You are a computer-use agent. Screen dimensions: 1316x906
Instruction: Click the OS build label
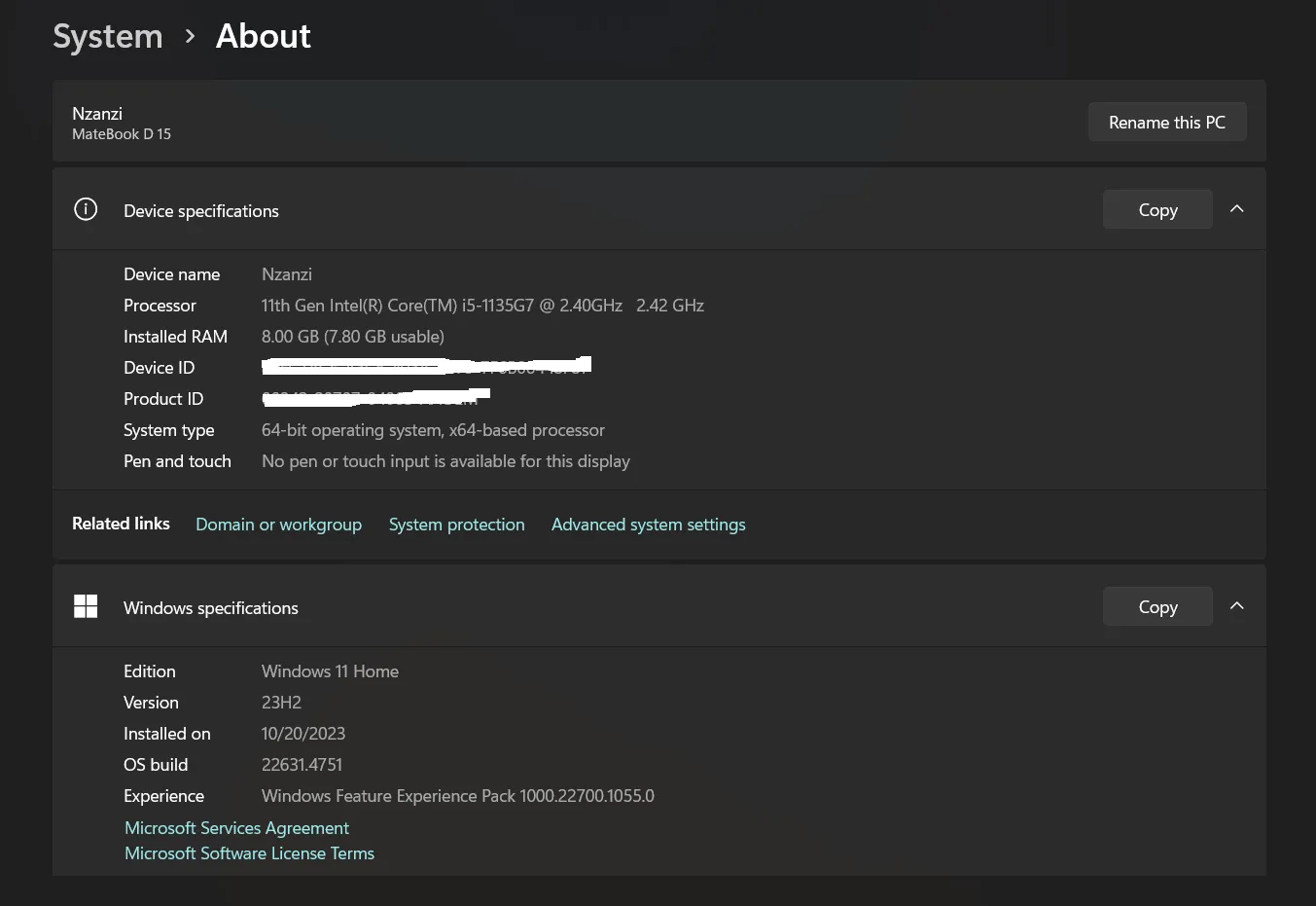coord(156,765)
